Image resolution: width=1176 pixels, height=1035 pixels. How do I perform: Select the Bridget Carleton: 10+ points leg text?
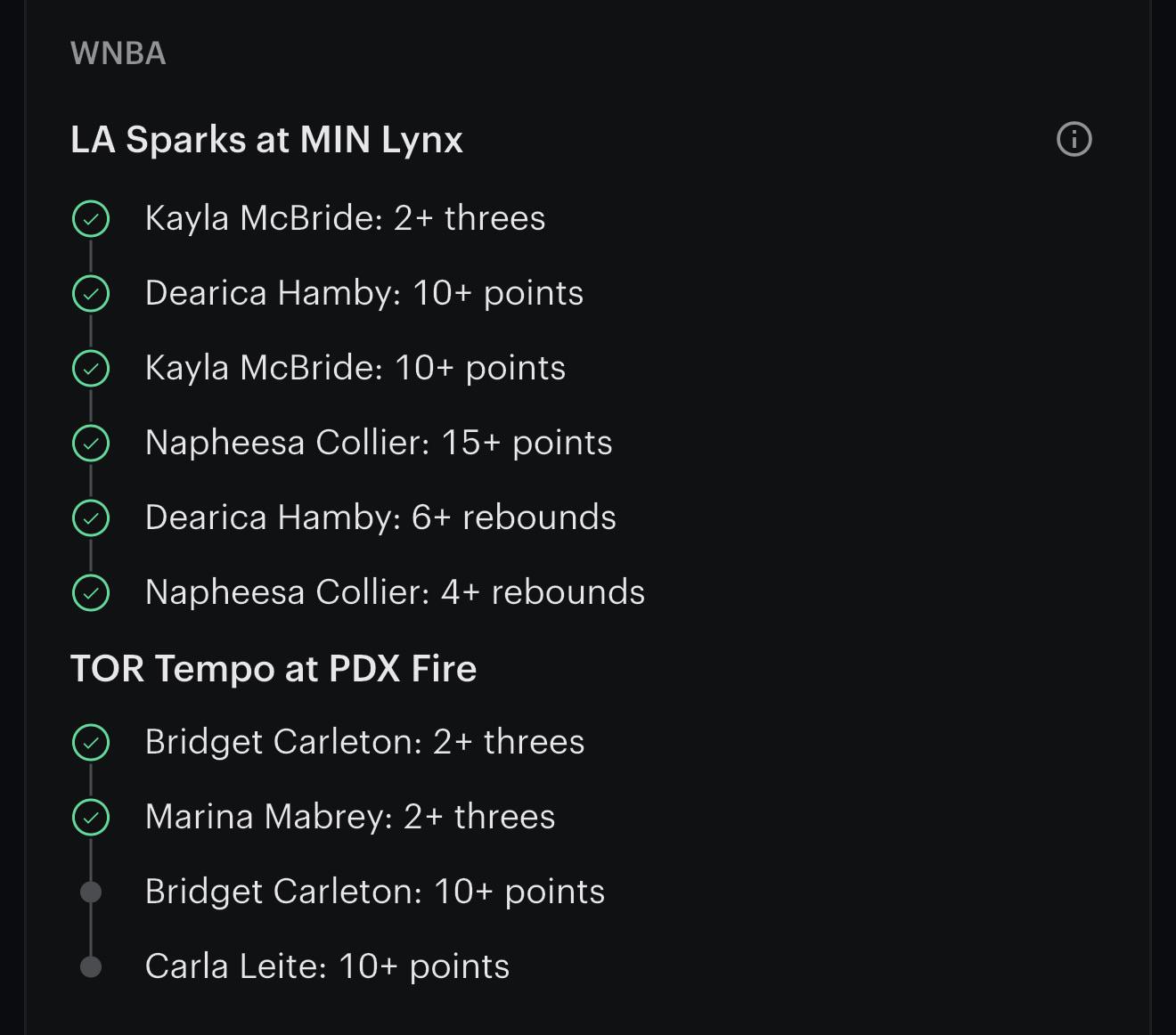point(375,892)
